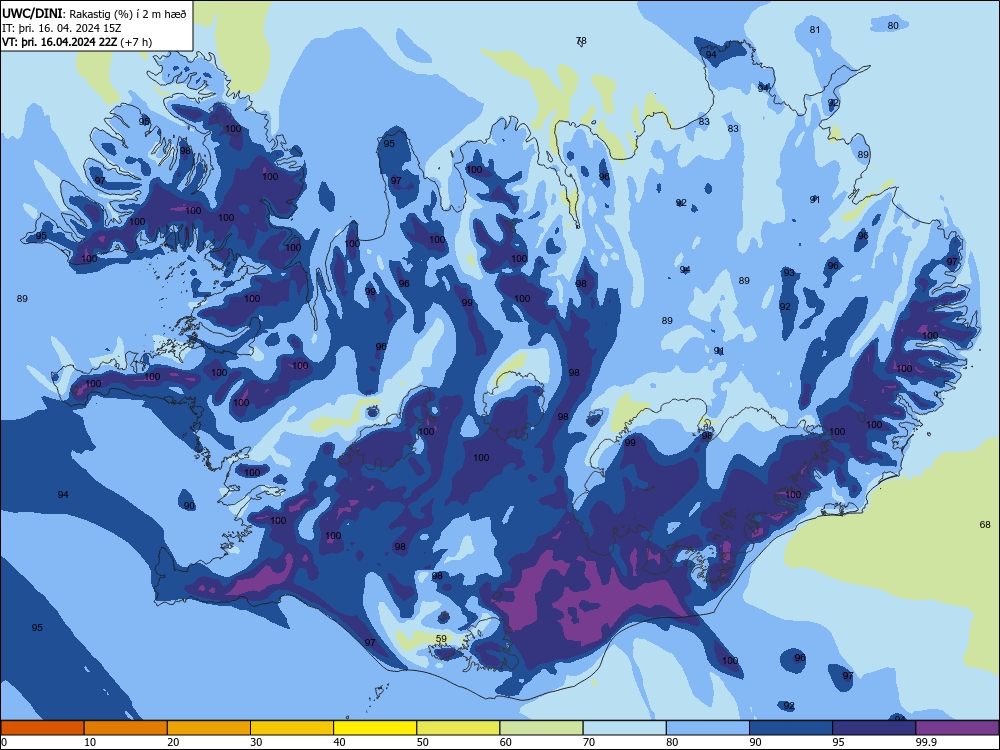This screenshot has width=1000, height=750.
Task: Click the '(+7 h)' forecast offset text
Action: click(136, 42)
